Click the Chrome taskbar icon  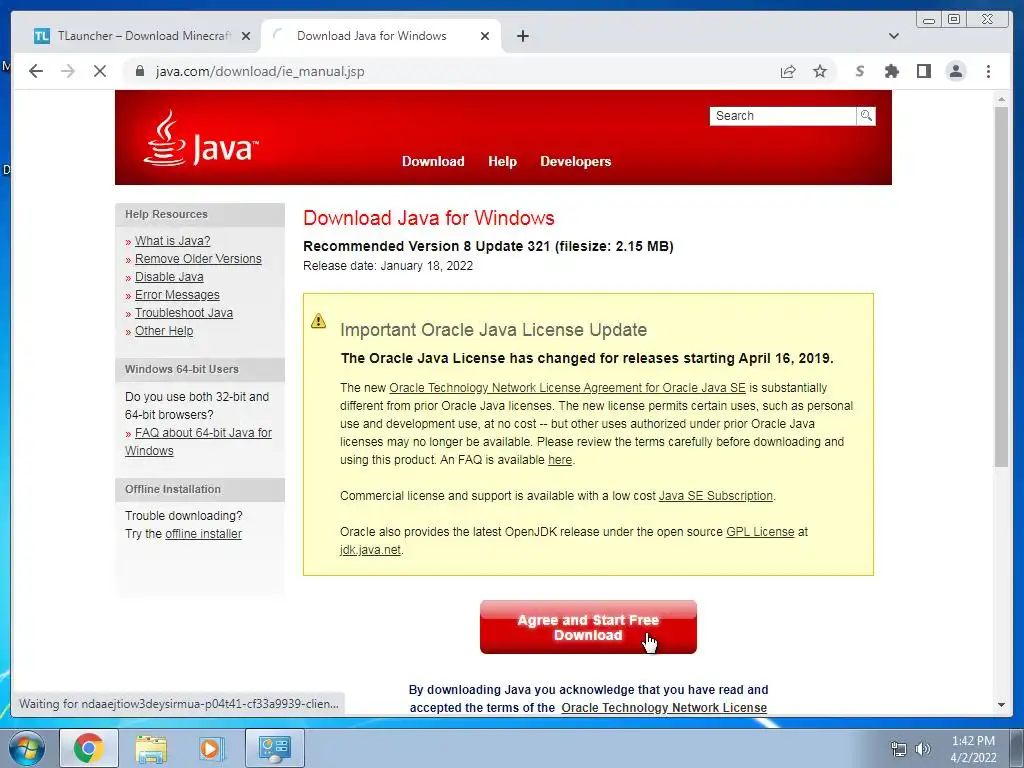click(89, 748)
